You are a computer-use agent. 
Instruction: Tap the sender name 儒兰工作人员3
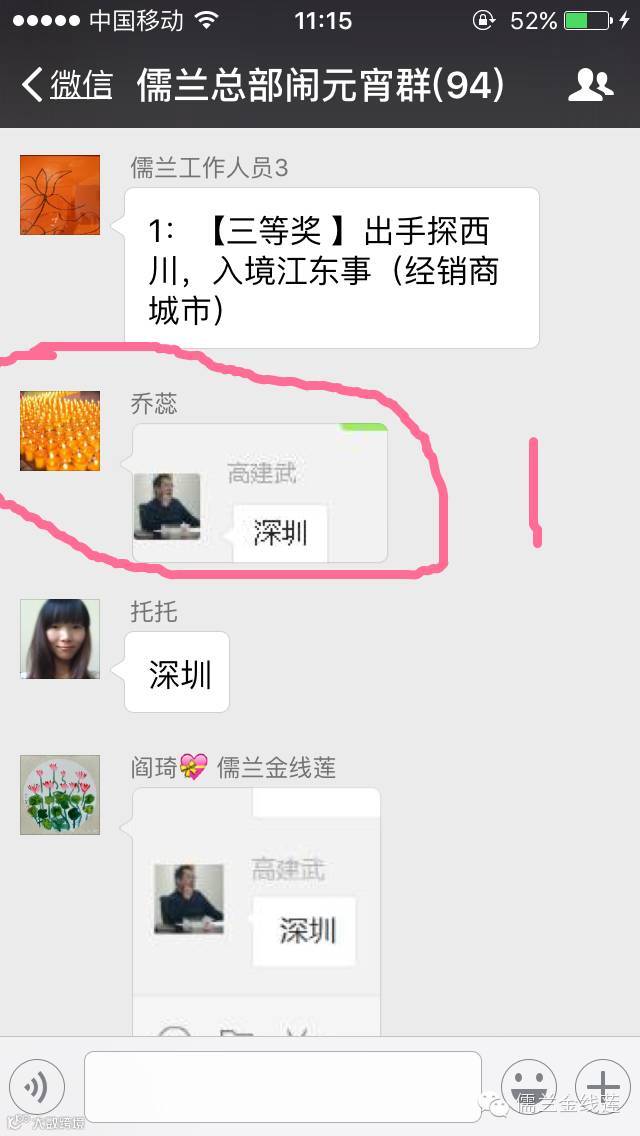pyautogui.click(x=209, y=168)
